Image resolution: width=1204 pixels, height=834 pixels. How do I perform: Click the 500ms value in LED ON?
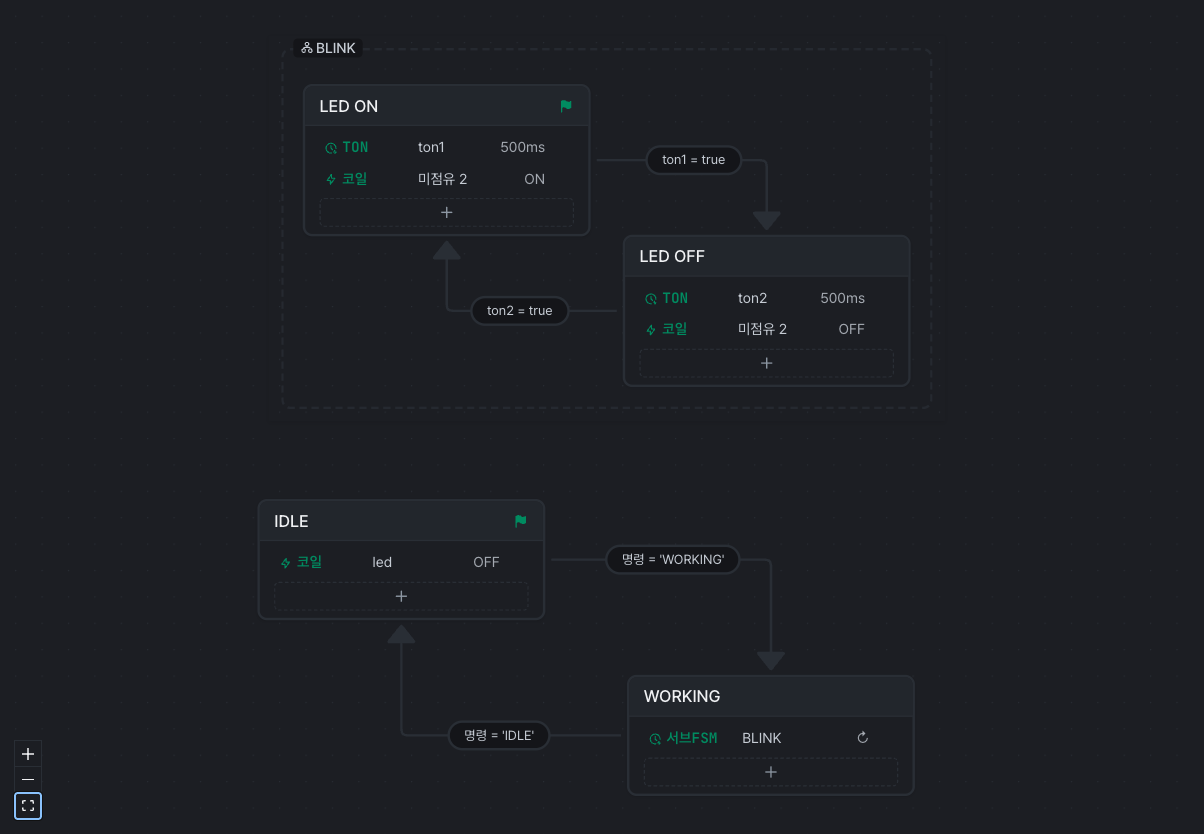(523, 147)
